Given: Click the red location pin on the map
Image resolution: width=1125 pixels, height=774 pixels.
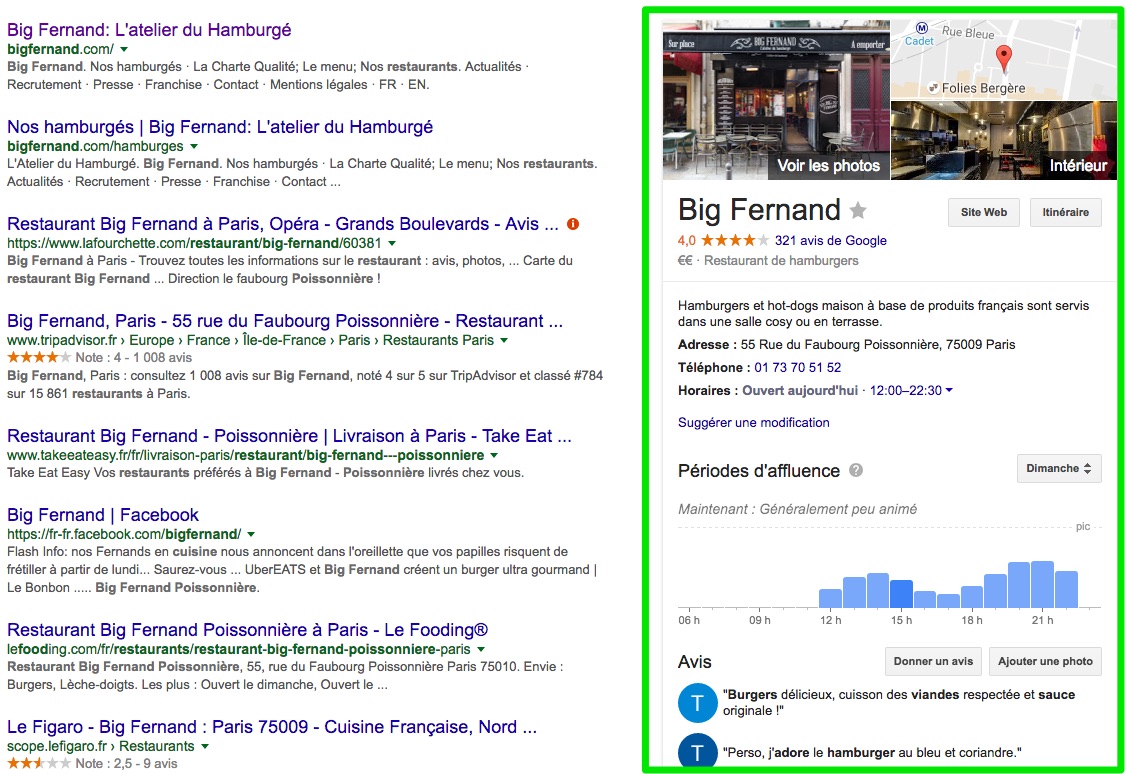Looking at the screenshot, I should point(1004,57).
